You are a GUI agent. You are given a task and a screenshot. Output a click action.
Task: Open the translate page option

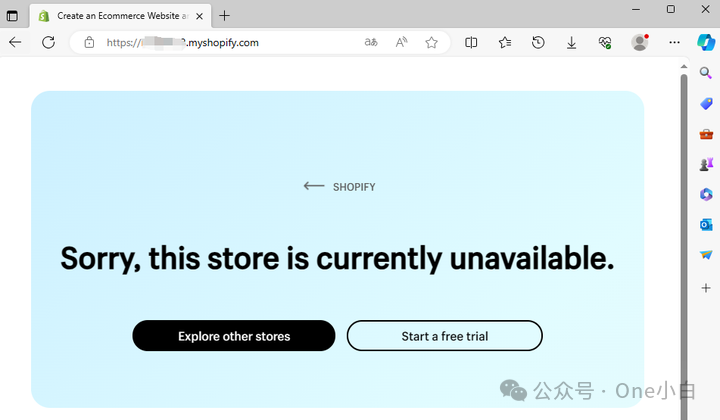(371, 43)
